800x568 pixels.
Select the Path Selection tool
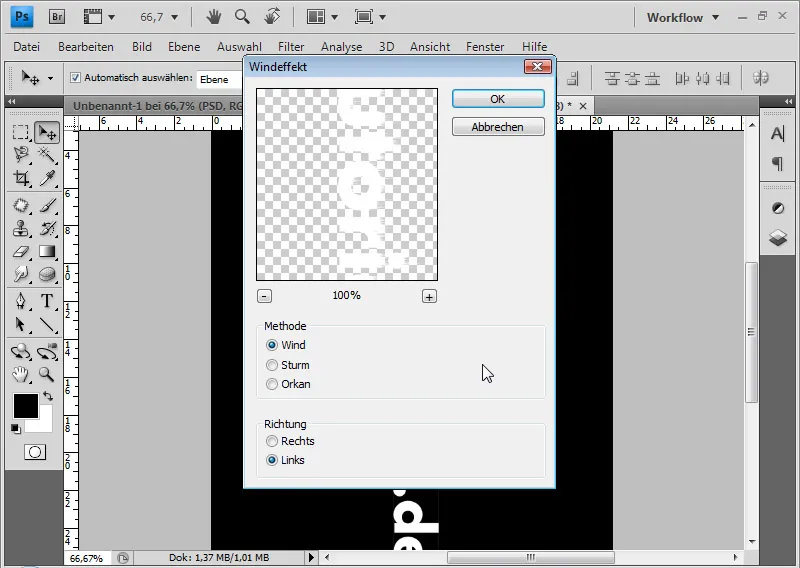[x=21, y=324]
